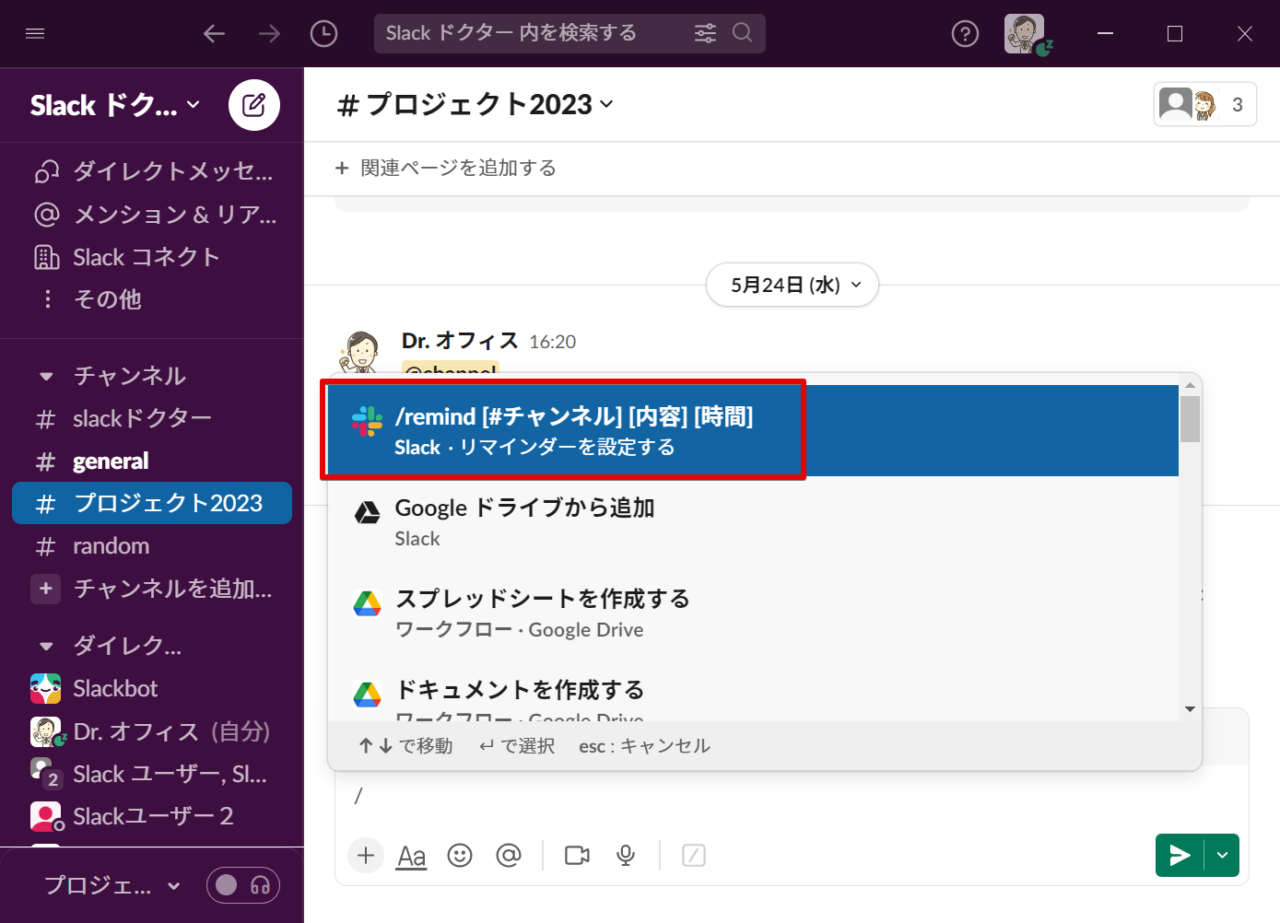Compose a new message with pencil icon

(254, 104)
